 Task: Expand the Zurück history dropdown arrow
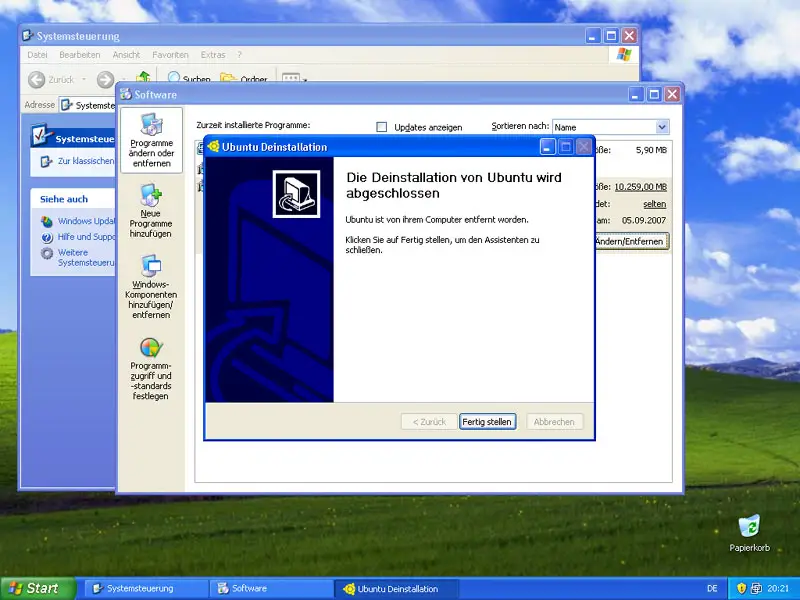pos(84,80)
